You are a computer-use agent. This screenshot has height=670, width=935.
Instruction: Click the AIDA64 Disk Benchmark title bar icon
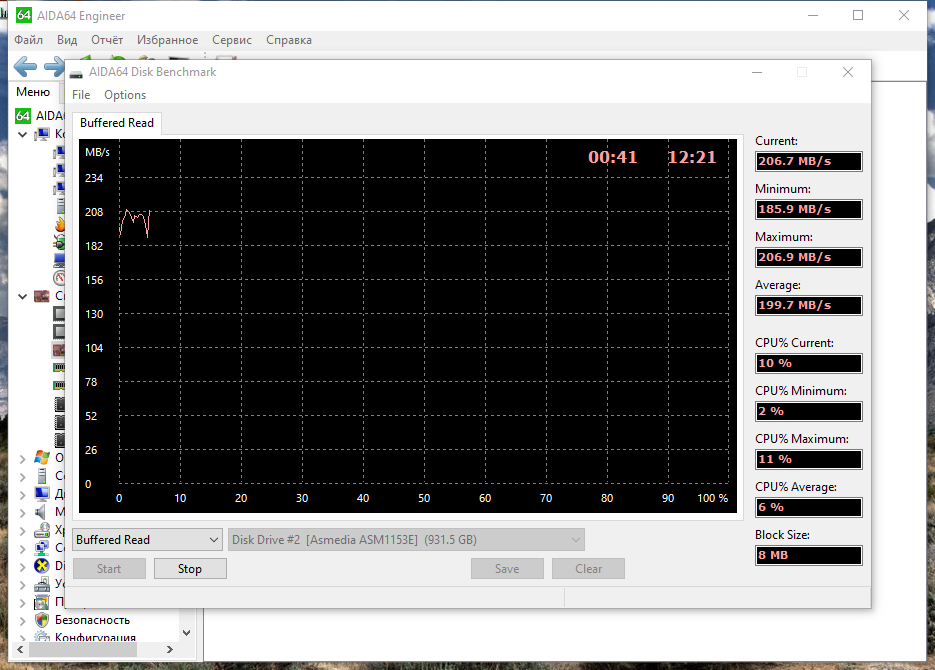[x=76, y=73]
